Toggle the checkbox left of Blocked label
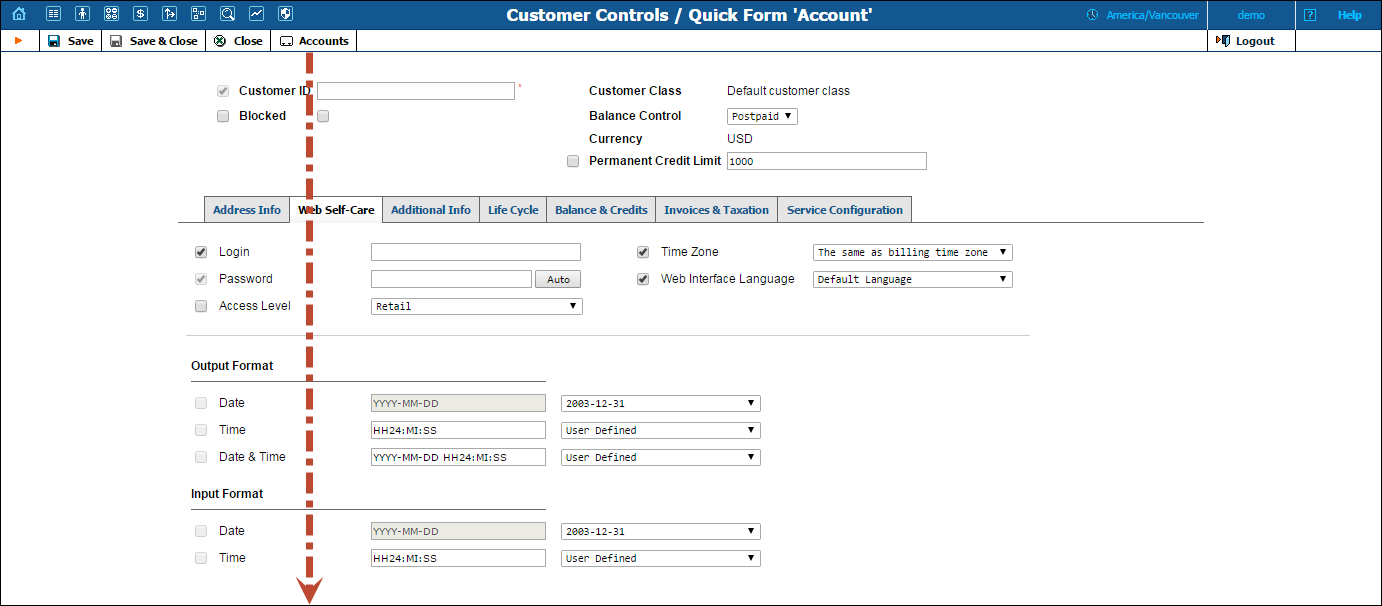The width and height of the screenshot is (1382, 606). [223, 116]
